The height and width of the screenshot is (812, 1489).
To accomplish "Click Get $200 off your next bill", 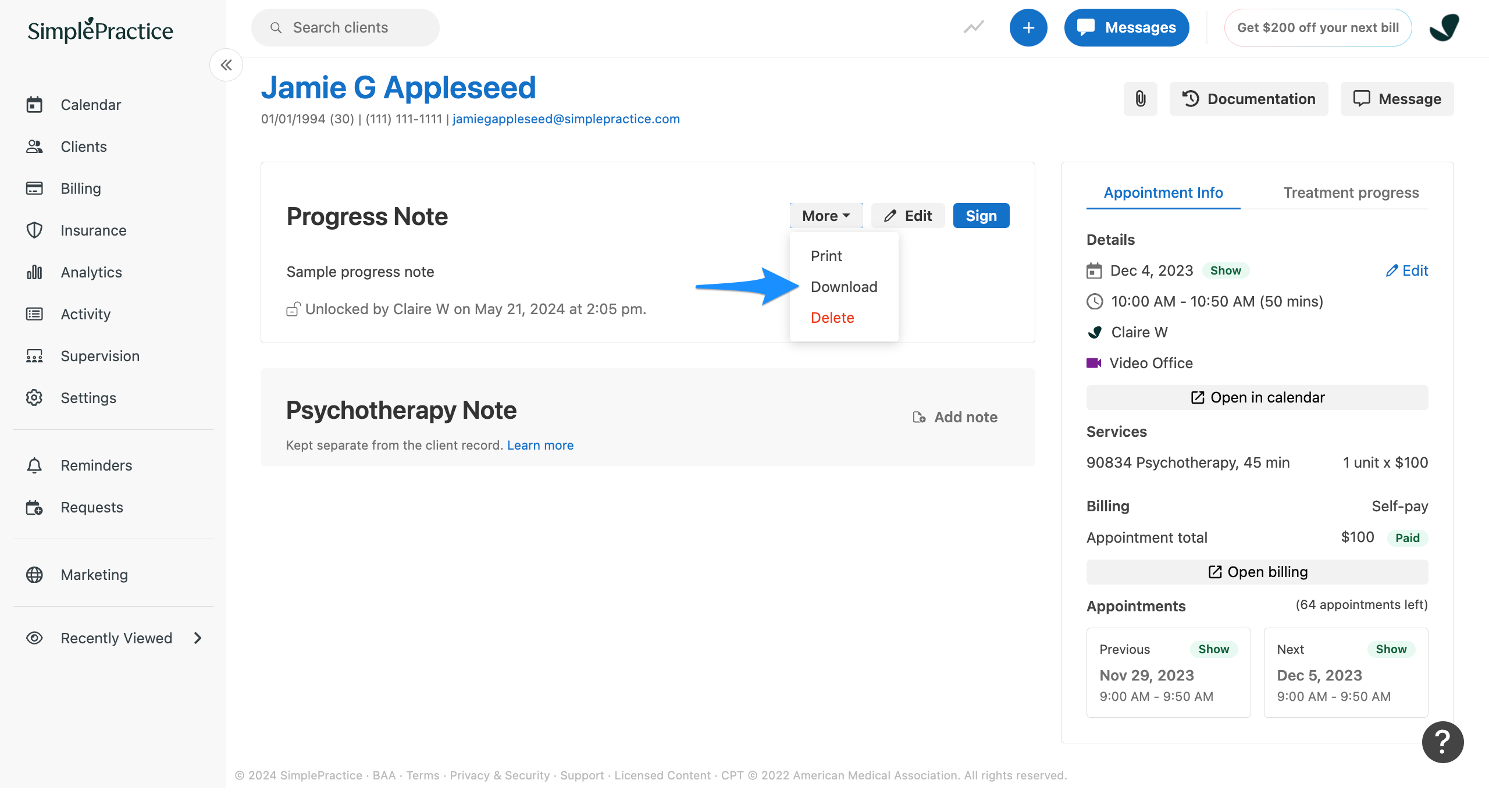I will point(1318,27).
